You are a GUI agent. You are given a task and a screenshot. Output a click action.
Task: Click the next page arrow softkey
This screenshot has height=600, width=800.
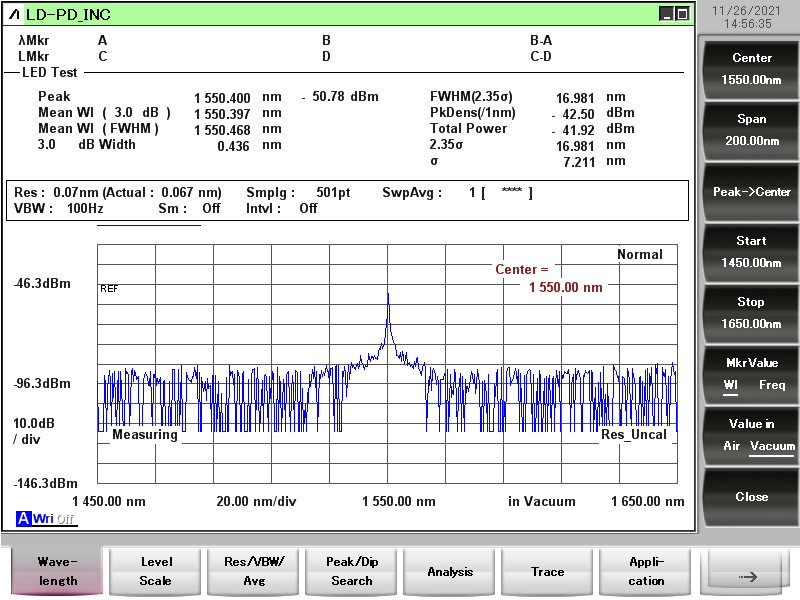coord(750,576)
